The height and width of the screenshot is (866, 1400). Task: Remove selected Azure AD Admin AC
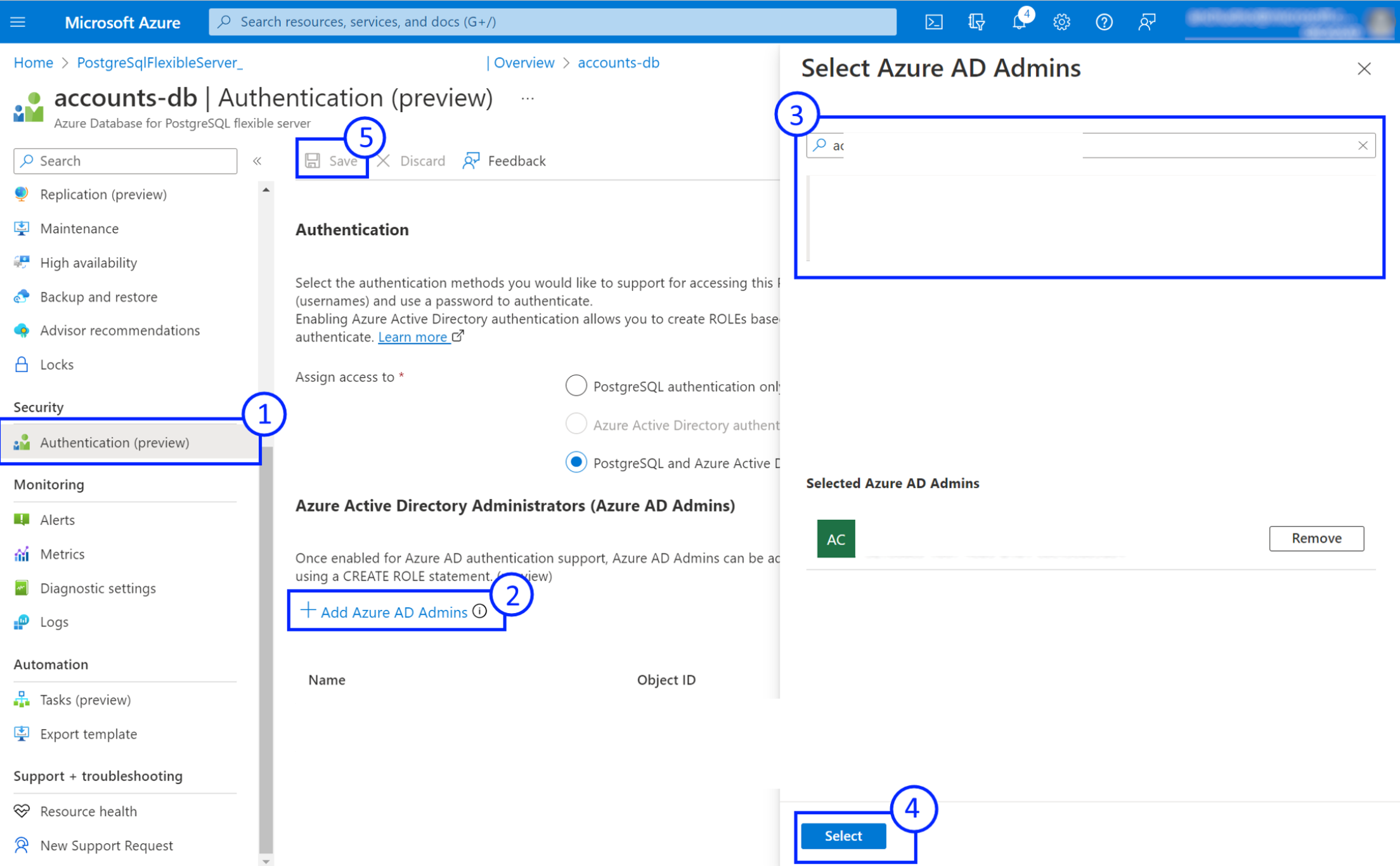[x=1316, y=537]
